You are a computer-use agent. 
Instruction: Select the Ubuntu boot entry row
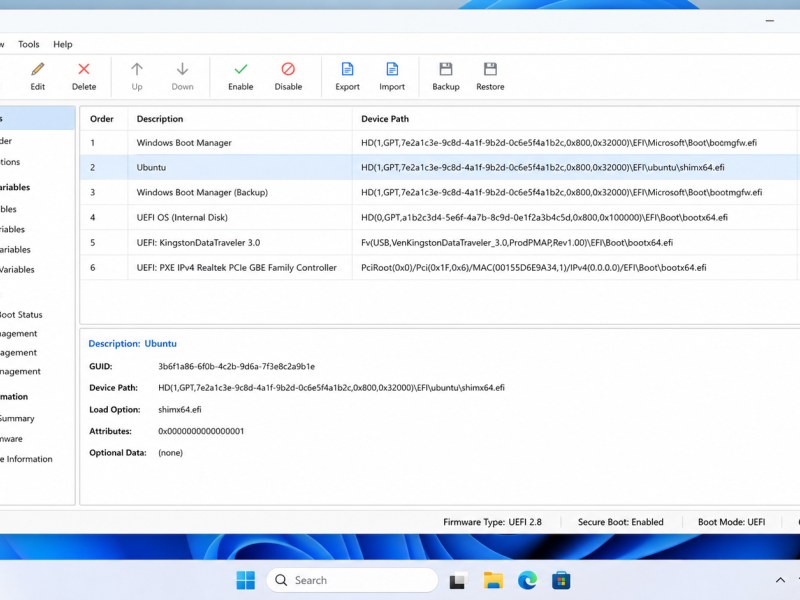pos(440,167)
